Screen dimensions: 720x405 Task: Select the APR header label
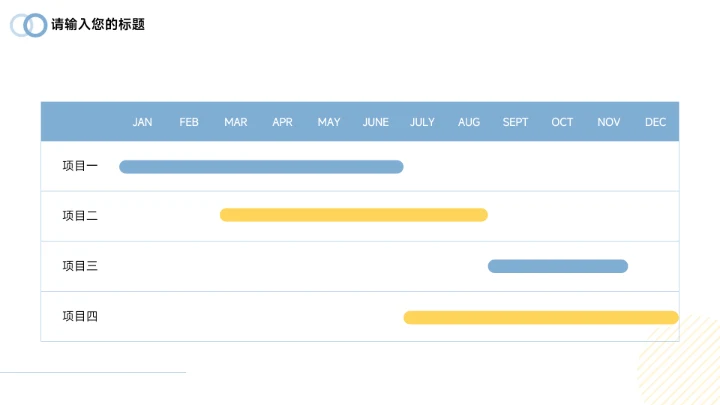point(282,122)
